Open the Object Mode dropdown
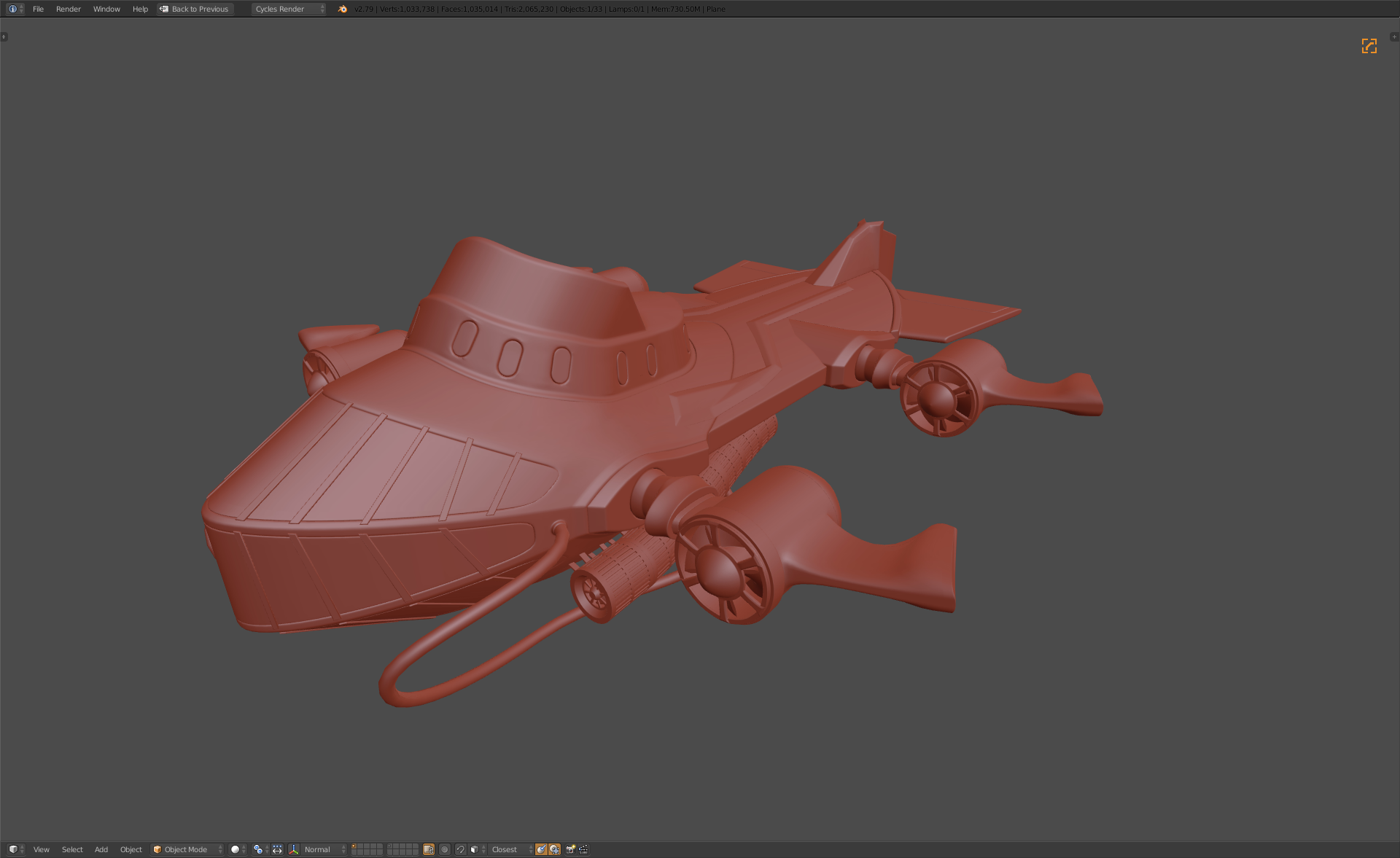1400x858 pixels. click(x=187, y=849)
